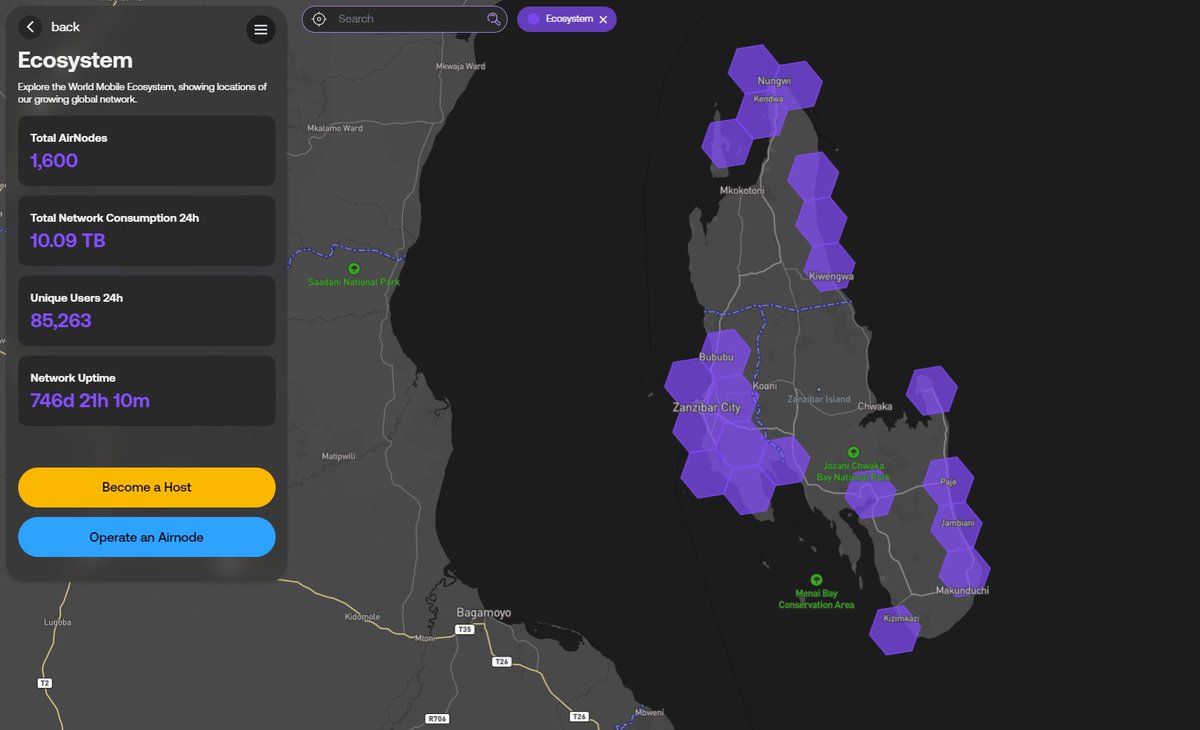Viewport: 1200px width, 730px height.
Task: Click the 'Lugoba' map label
Action: 58,622
